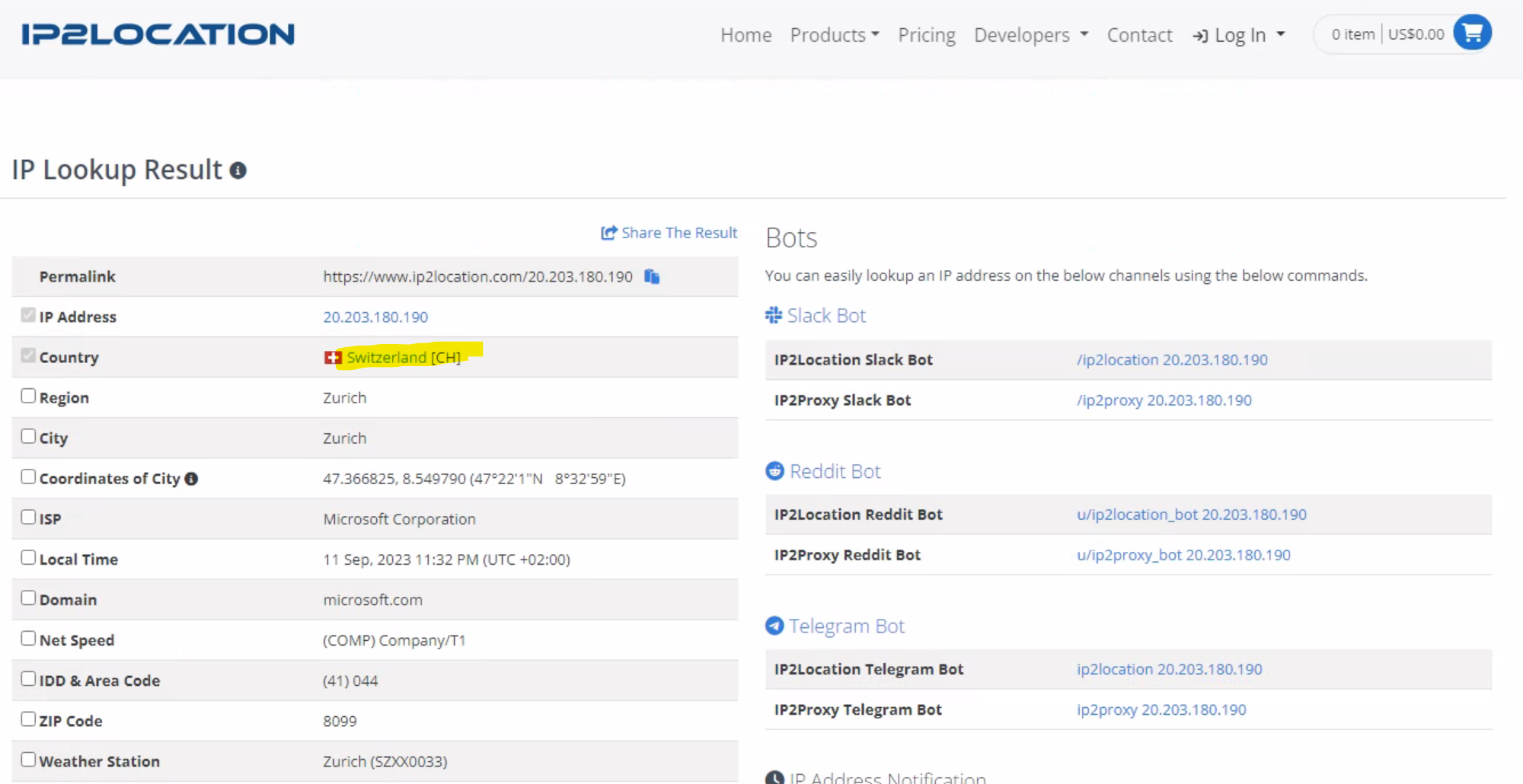This screenshot has width=1523, height=784.
Task: Click the Switzerland flag icon
Action: pos(332,358)
